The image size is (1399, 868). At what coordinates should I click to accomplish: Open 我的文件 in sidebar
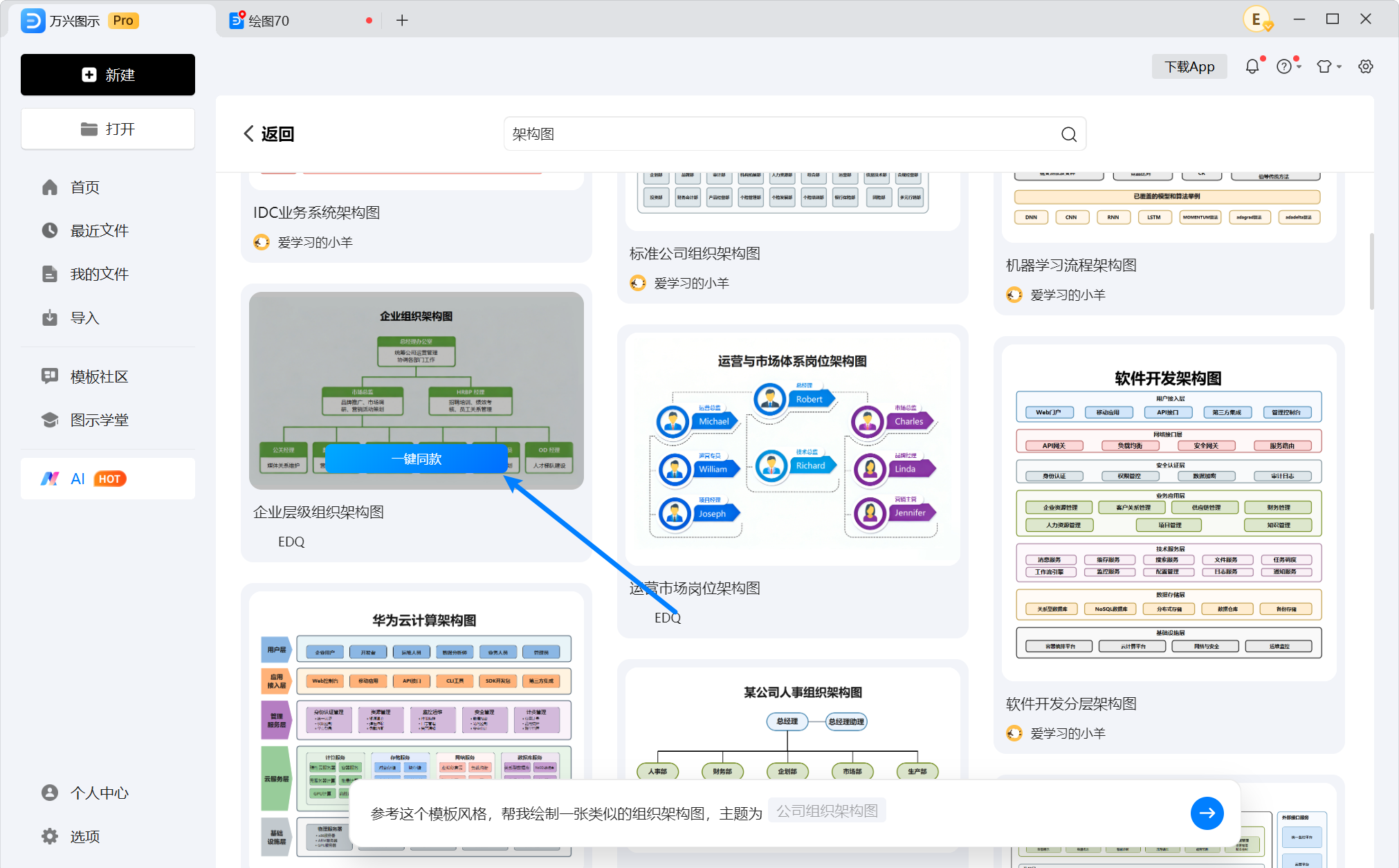108,274
